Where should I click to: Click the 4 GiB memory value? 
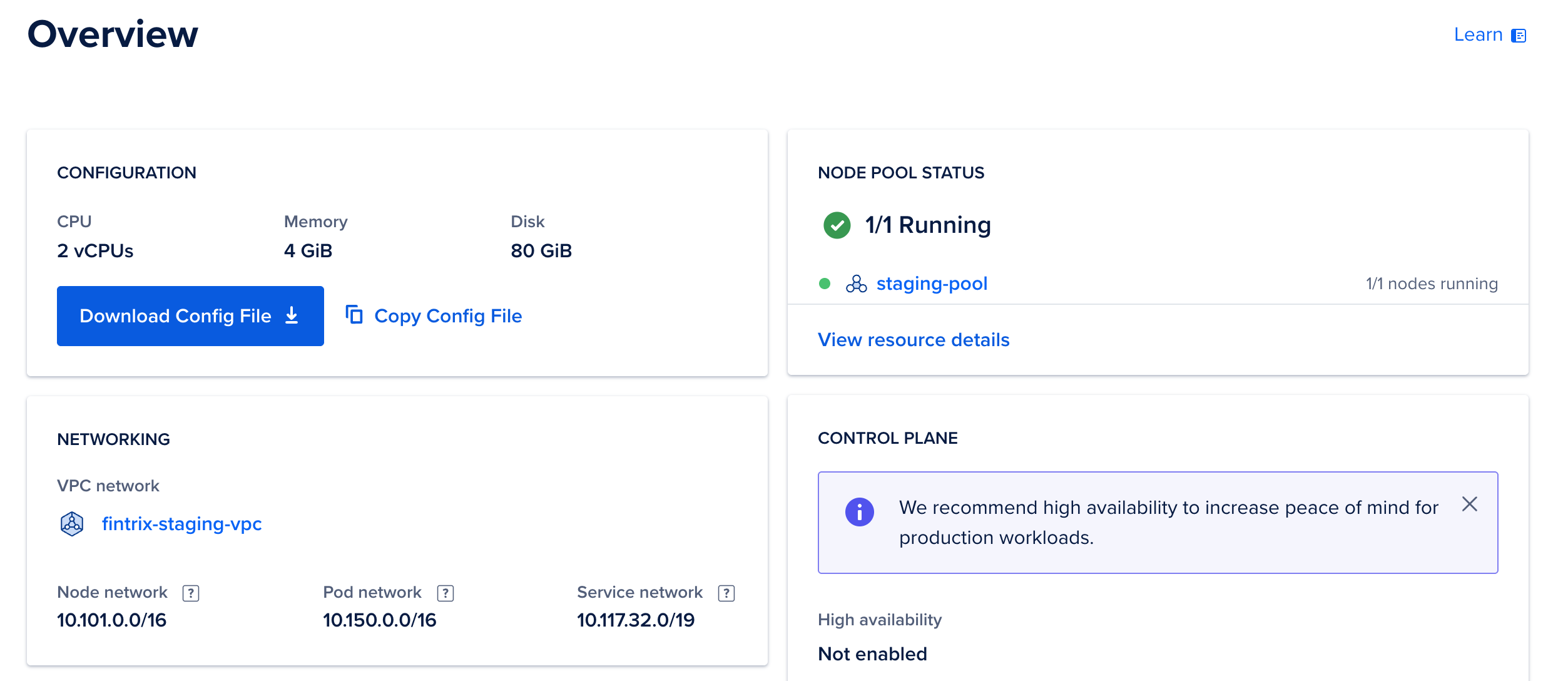click(308, 251)
